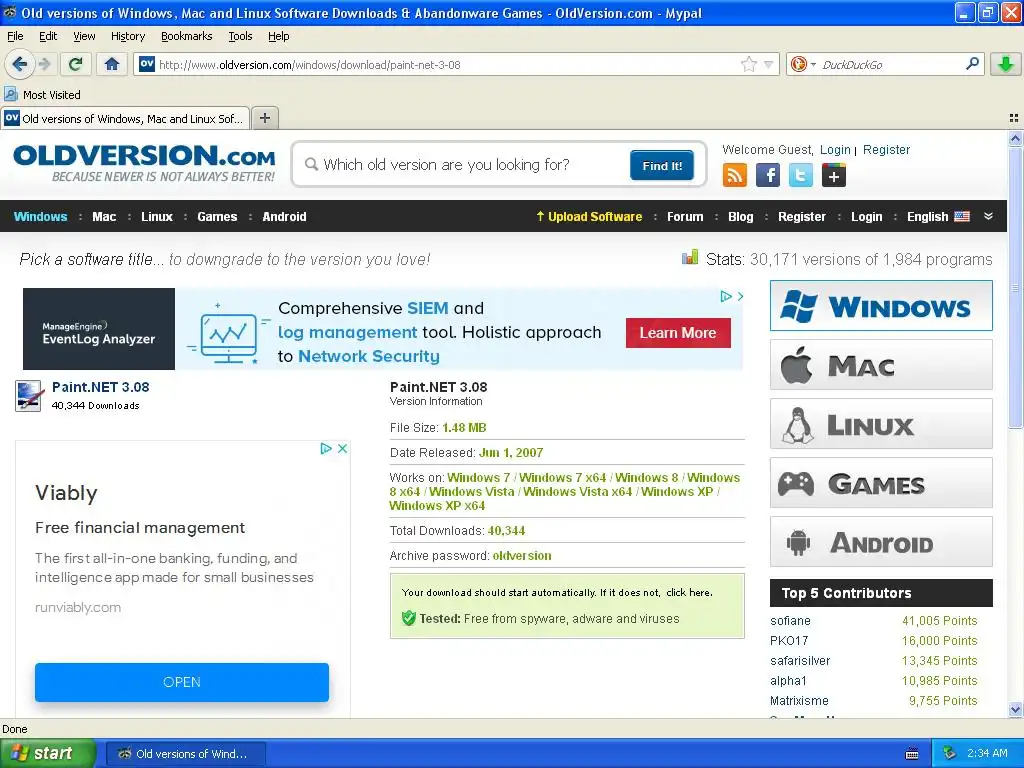Viewport: 1024px width, 768px height.
Task: Select the Old versions of Windows browser tab
Action: pyautogui.click(x=125, y=118)
